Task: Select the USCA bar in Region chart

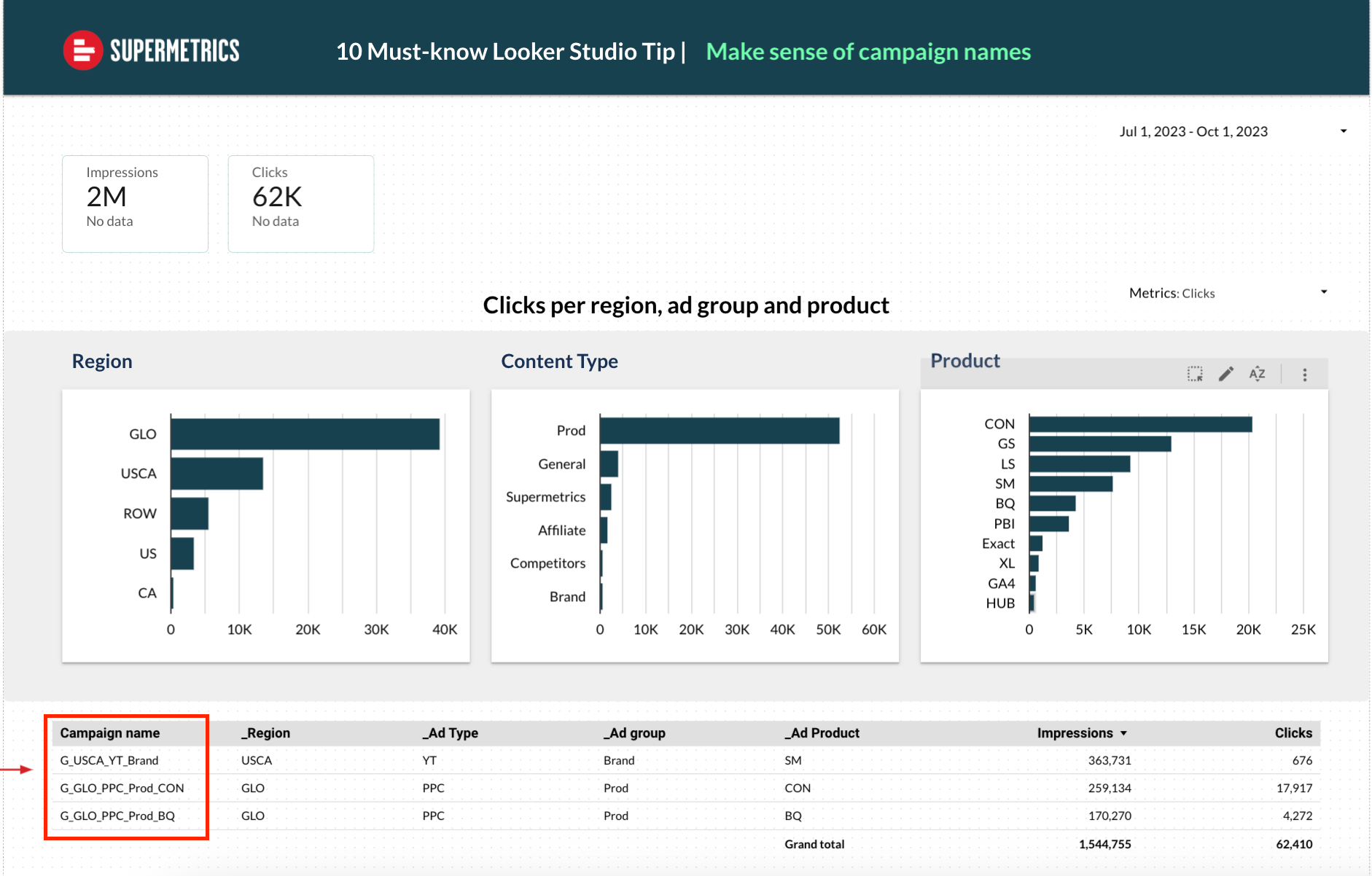Action: pos(217,474)
